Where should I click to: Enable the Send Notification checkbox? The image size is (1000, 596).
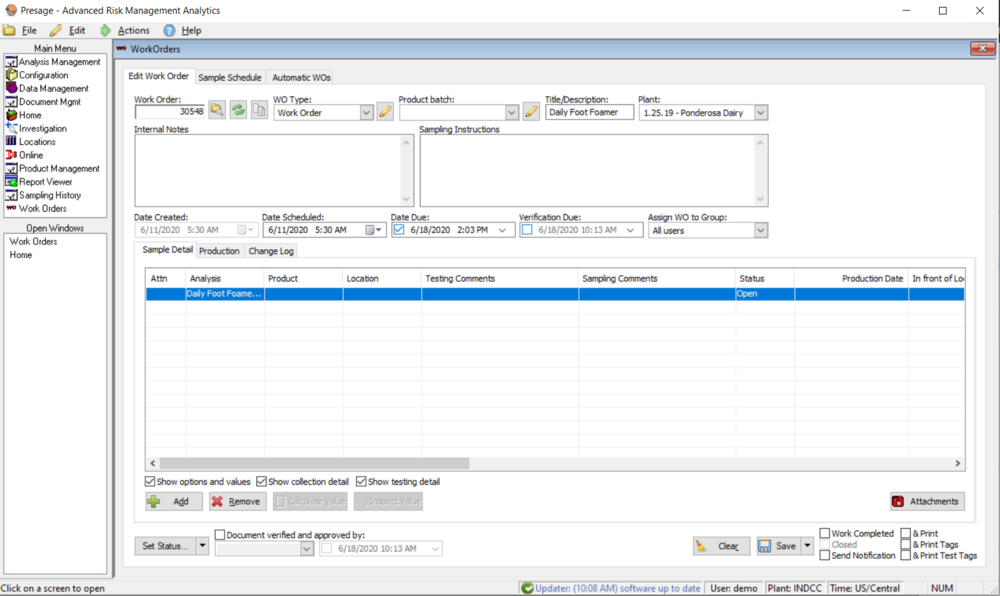click(x=825, y=555)
